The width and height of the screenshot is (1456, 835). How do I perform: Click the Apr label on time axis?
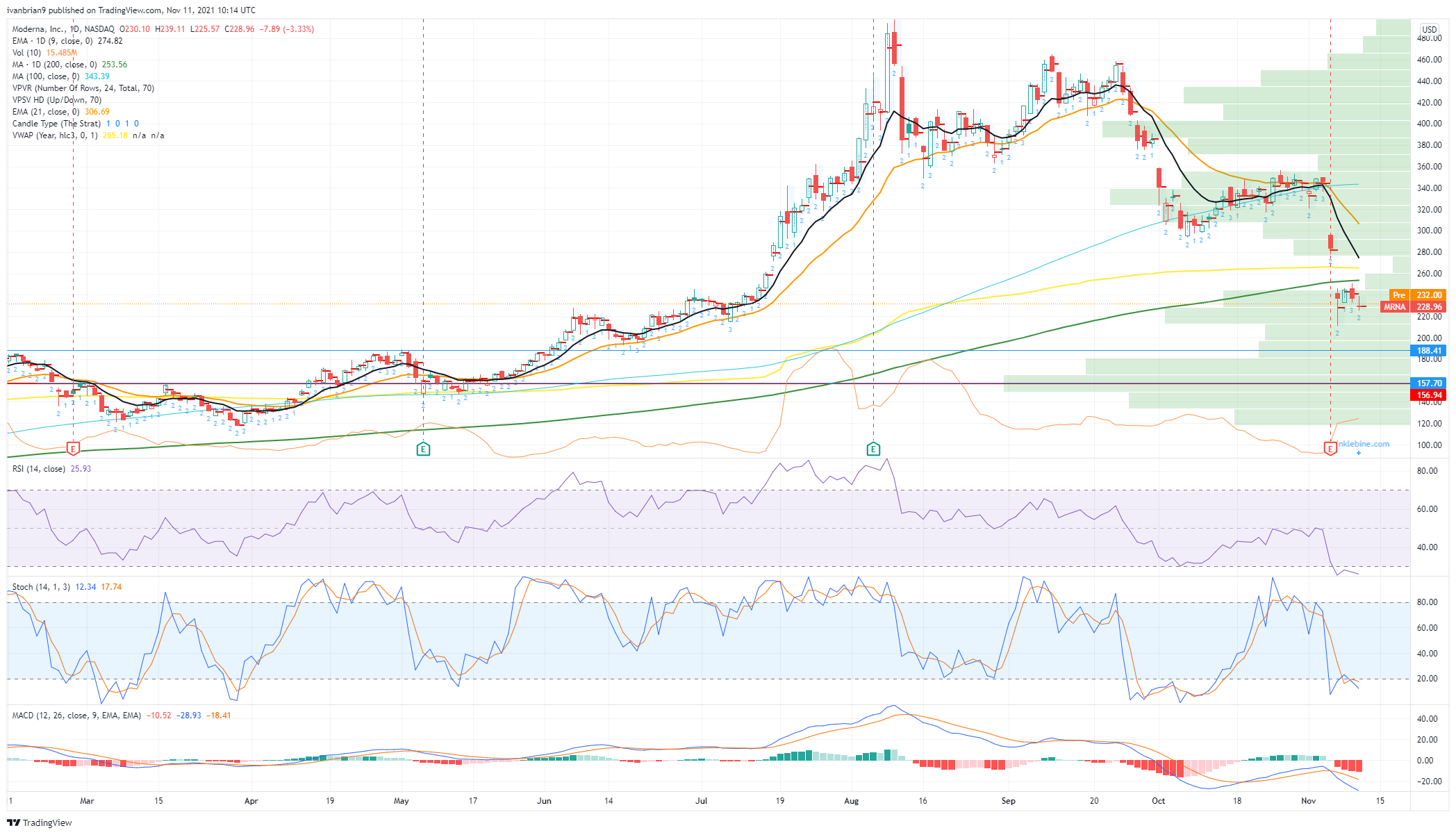(x=251, y=801)
